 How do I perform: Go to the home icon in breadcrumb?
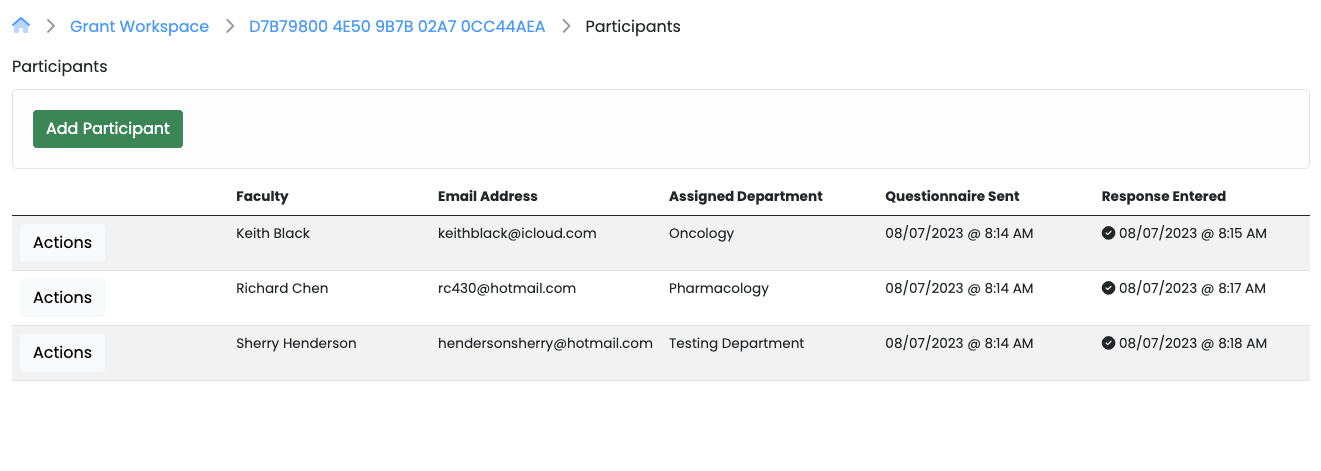click(x=21, y=26)
